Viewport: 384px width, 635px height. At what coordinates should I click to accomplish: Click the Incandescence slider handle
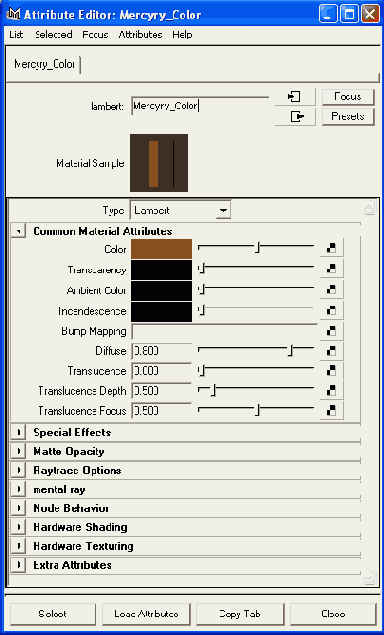[x=202, y=310]
